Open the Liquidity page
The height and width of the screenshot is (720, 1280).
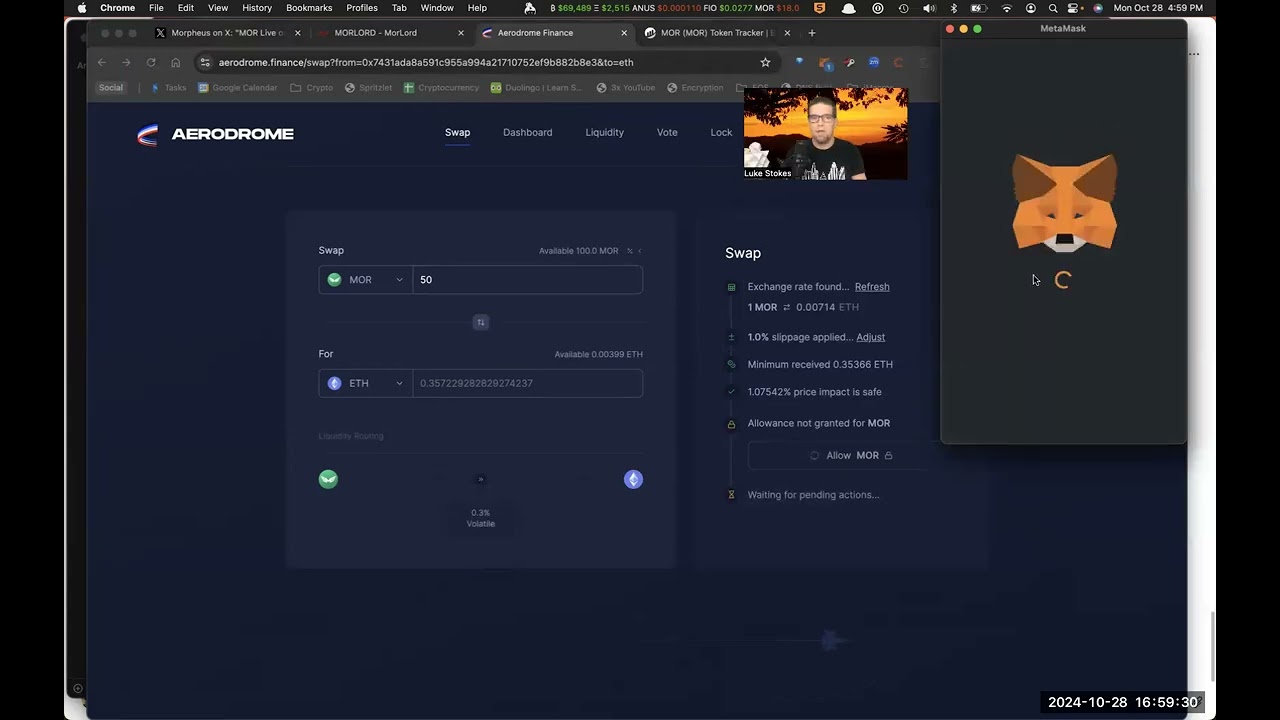tap(604, 132)
